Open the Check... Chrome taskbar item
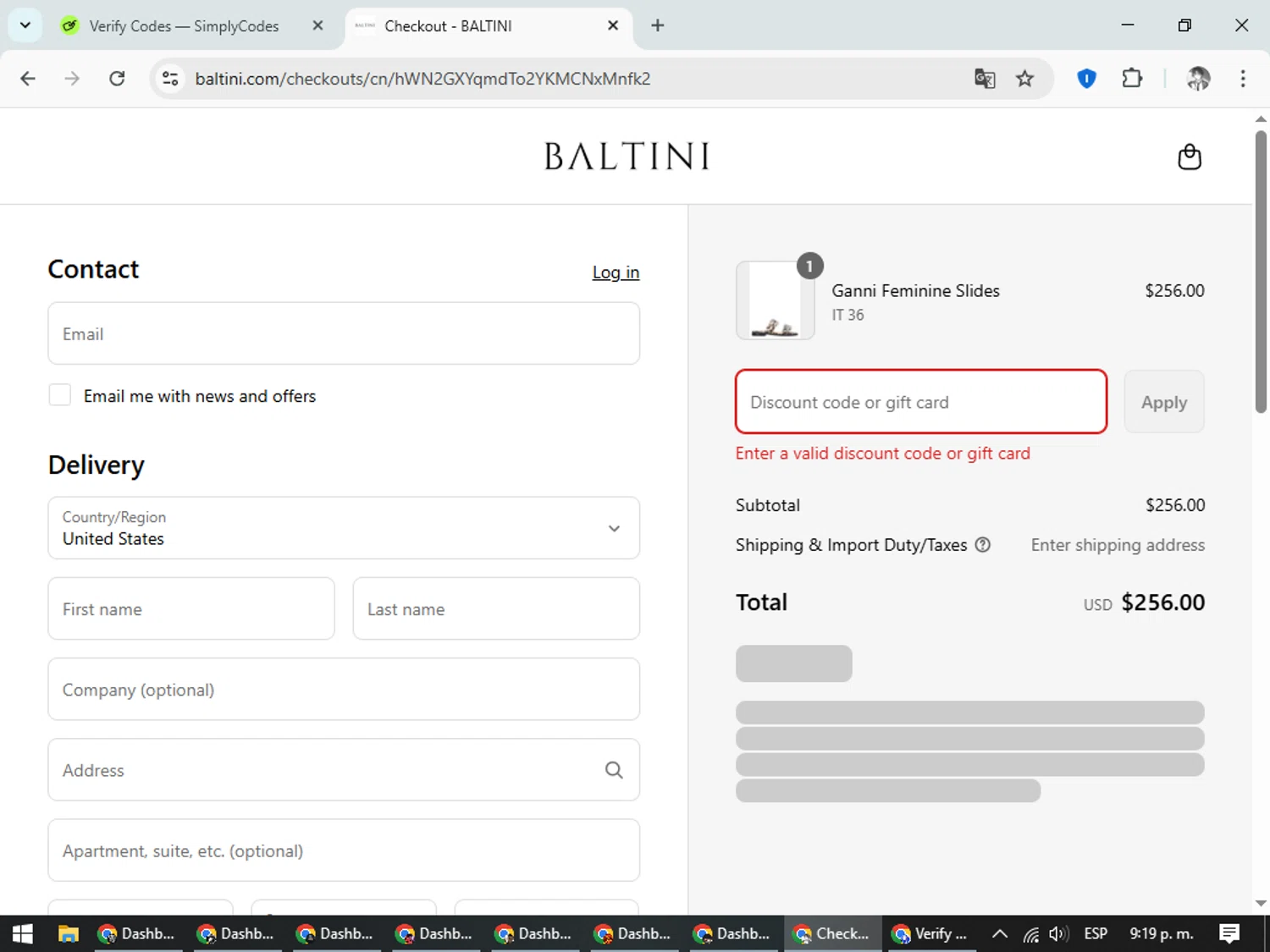1270x952 pixels. tap(833, 933)
